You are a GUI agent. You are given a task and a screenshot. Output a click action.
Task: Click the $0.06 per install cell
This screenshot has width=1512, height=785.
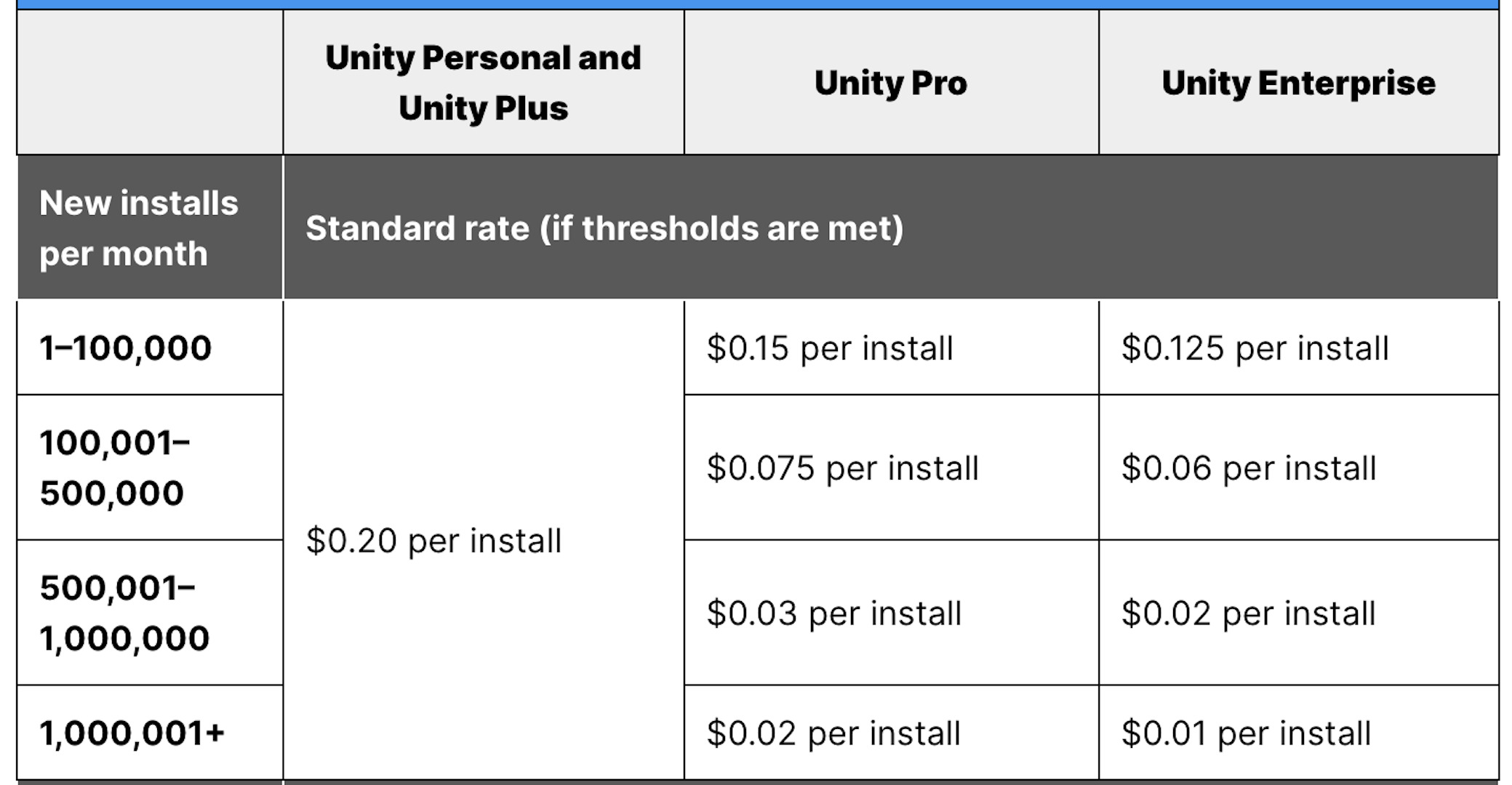click(1299, 467)
